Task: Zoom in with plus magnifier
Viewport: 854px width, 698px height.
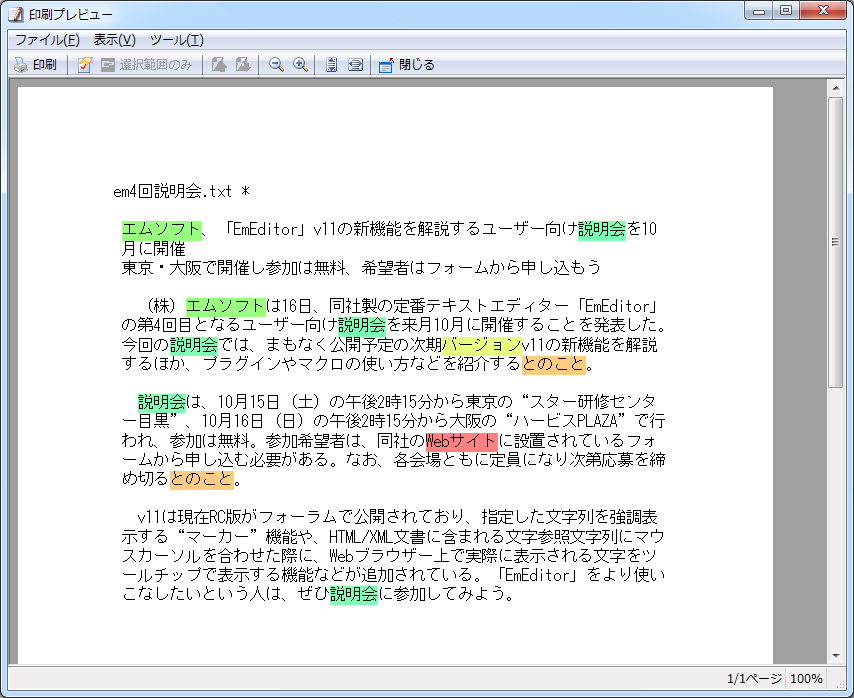Action: click(300, 65)
